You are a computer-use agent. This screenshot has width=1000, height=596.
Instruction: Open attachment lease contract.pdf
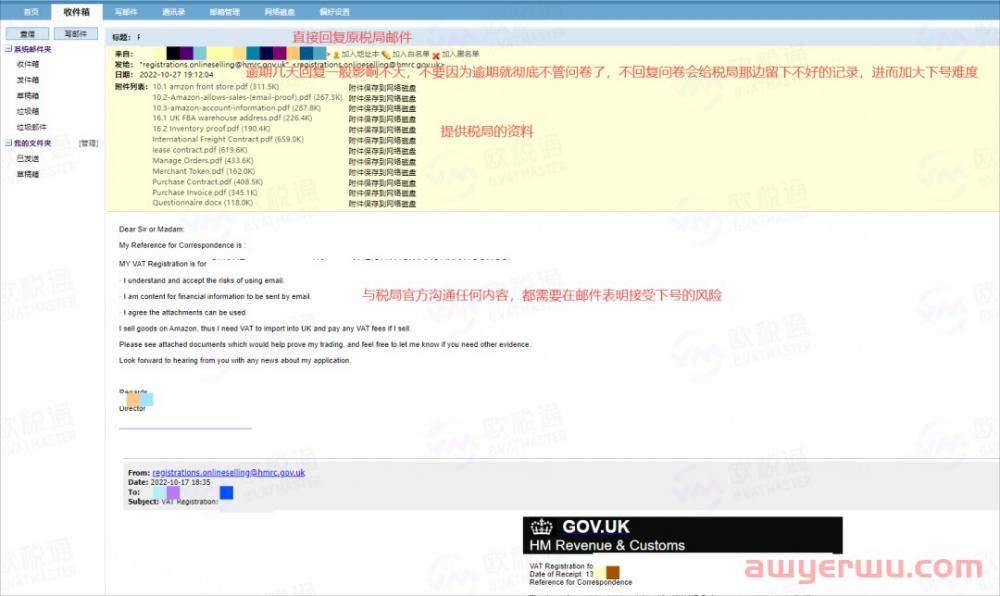click(200, 150)
